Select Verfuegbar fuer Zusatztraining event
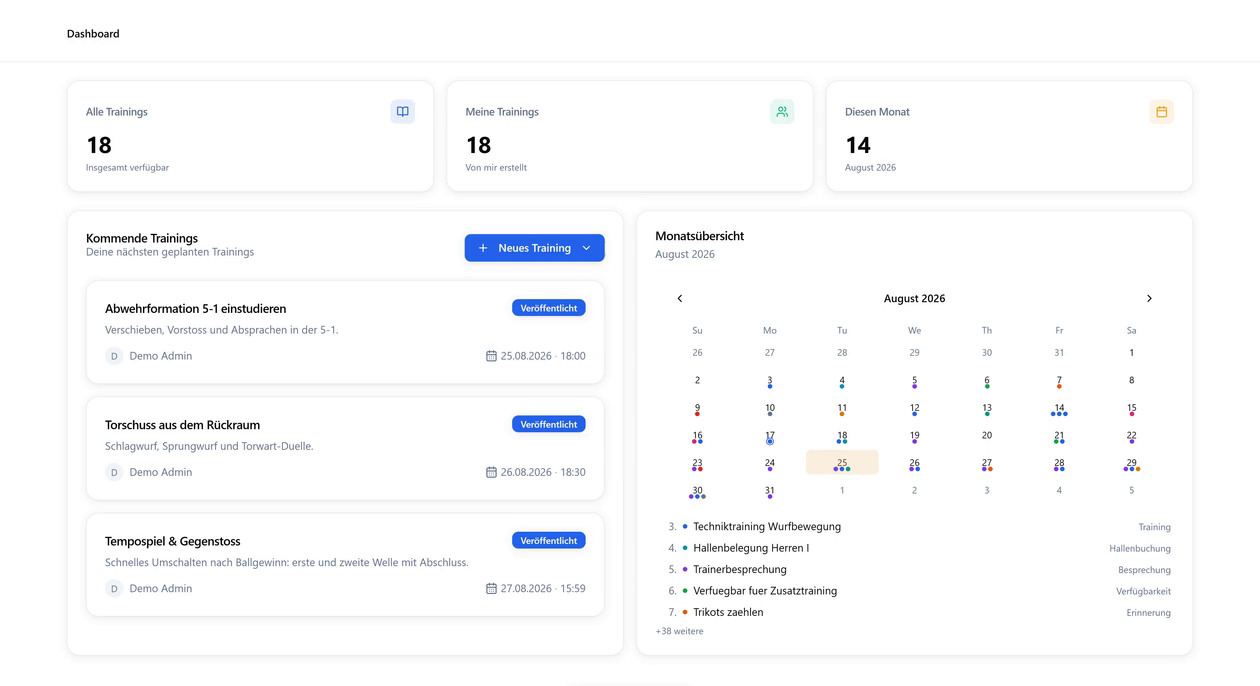1260x686 pixels. pyautogui.click(x=765, y=591)
